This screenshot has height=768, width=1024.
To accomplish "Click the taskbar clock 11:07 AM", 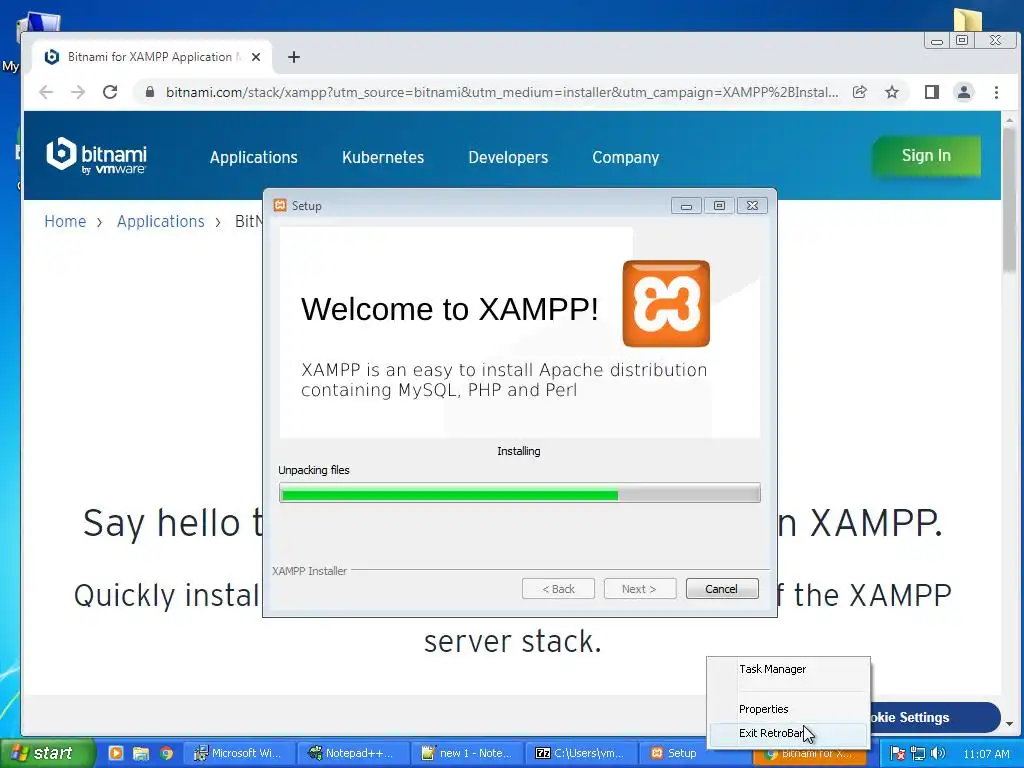I will click(x=986, y=754).
